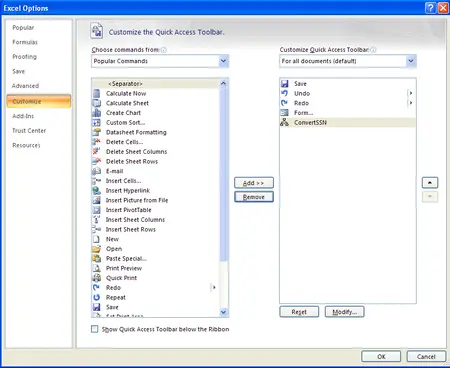Expand the Redo submenu arrow in commands list
The width and height of the screenshot is (450, 368).
(x=214, y=287)
